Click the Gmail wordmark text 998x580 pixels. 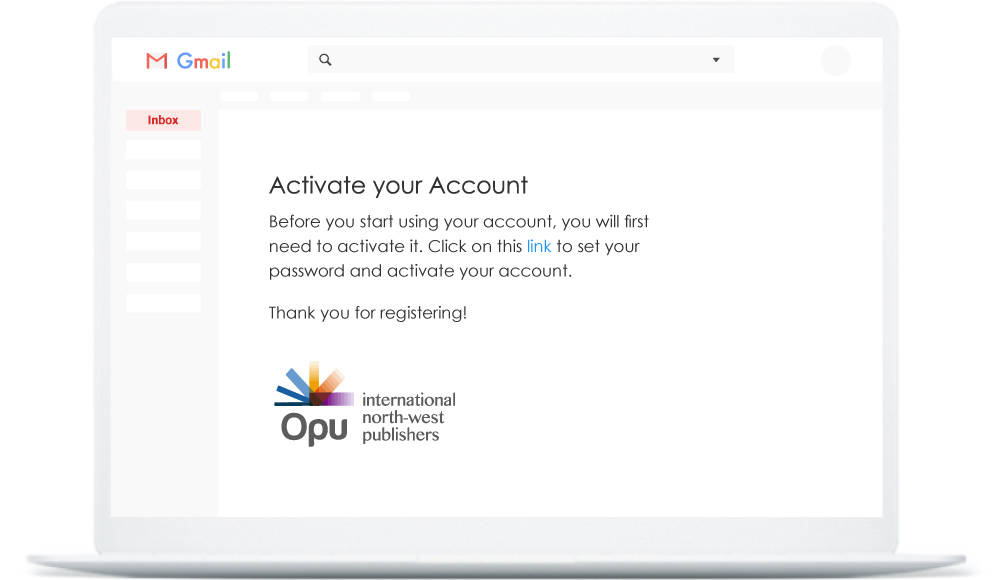204,60
